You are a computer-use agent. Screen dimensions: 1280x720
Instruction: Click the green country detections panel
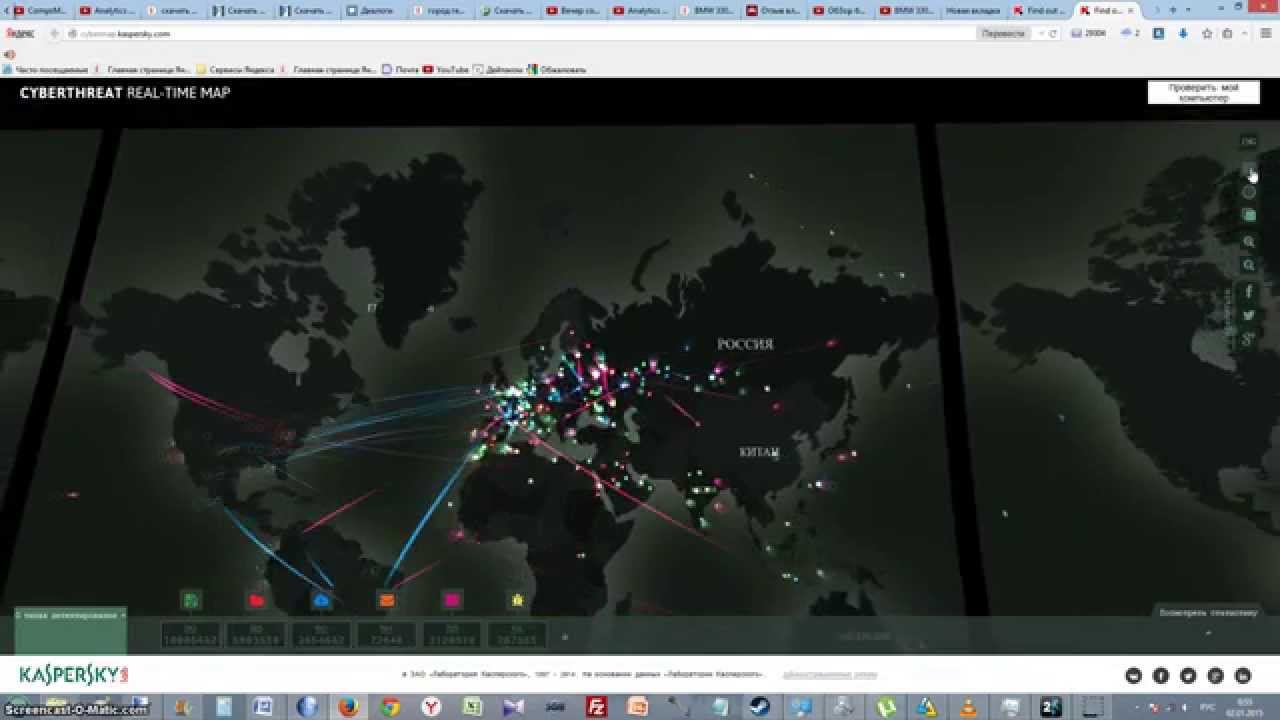(x=70, y=631)
